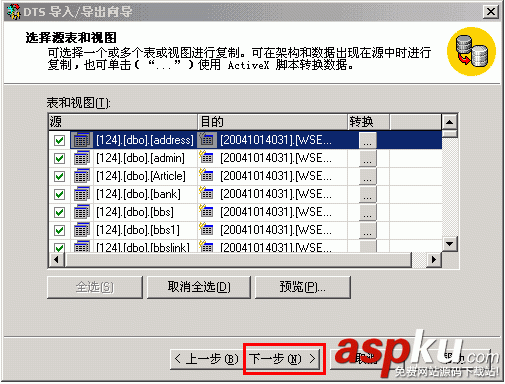505x384 pixels.
Task: Click the source table icon for address
Action: (82, 140)
